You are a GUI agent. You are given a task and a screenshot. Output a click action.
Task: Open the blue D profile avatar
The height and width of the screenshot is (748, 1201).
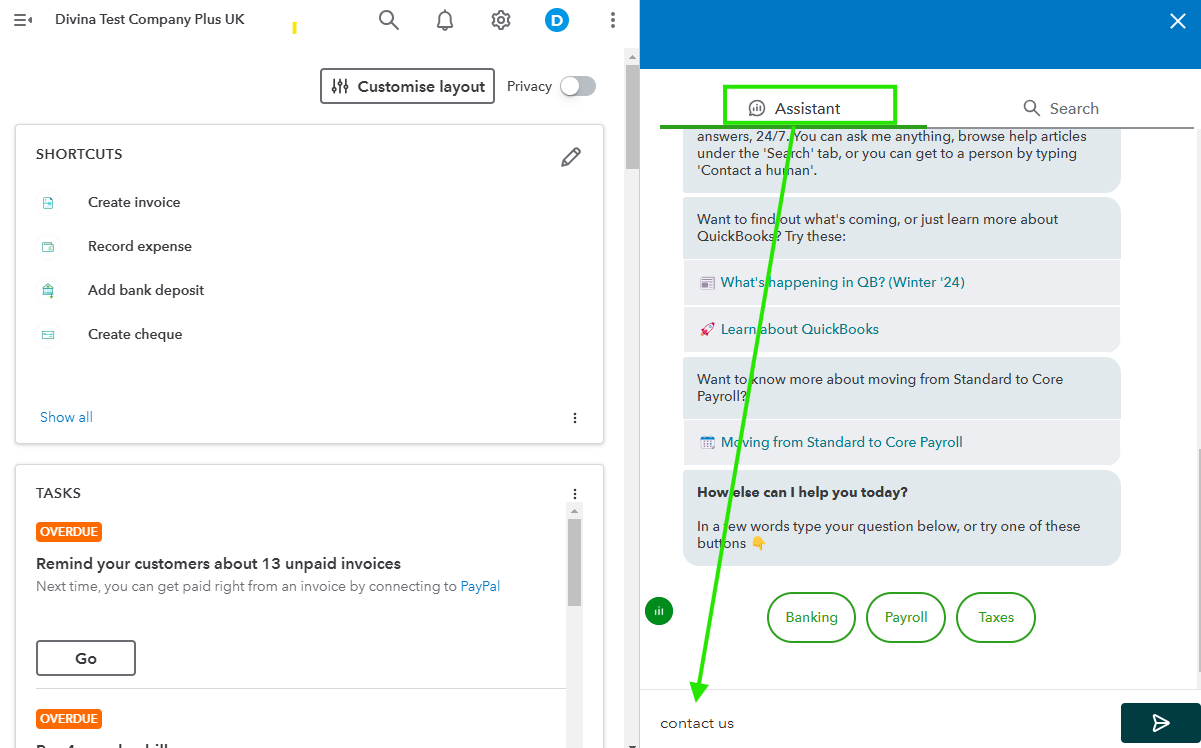point(557,20)
